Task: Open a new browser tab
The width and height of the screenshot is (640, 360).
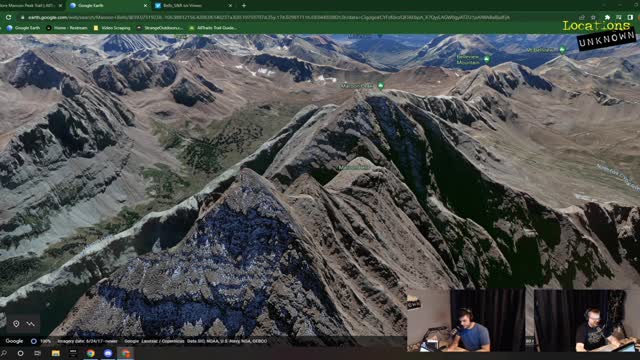Action: click(244, 6)
